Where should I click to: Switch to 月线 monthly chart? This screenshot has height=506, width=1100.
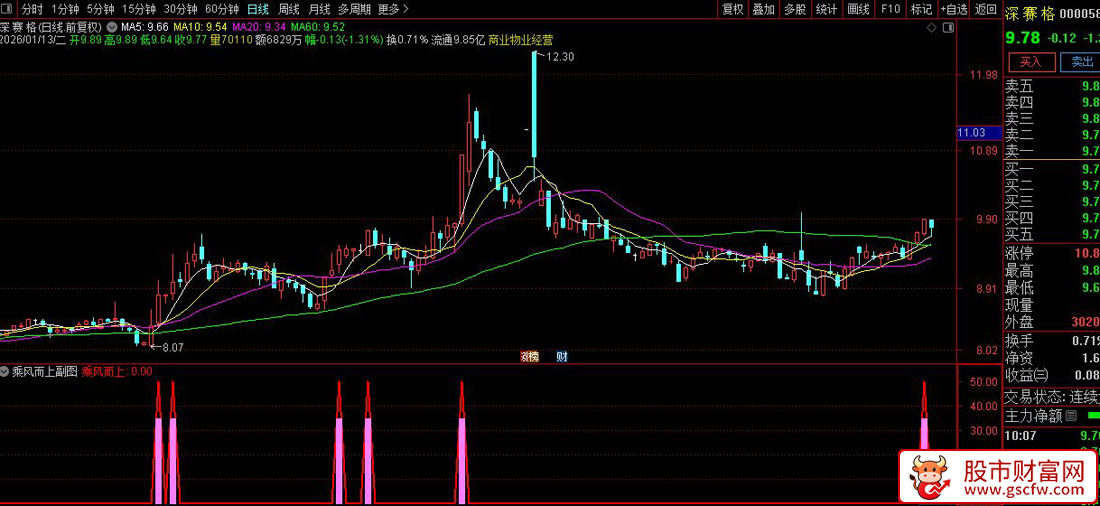click(x=319, y=9)
